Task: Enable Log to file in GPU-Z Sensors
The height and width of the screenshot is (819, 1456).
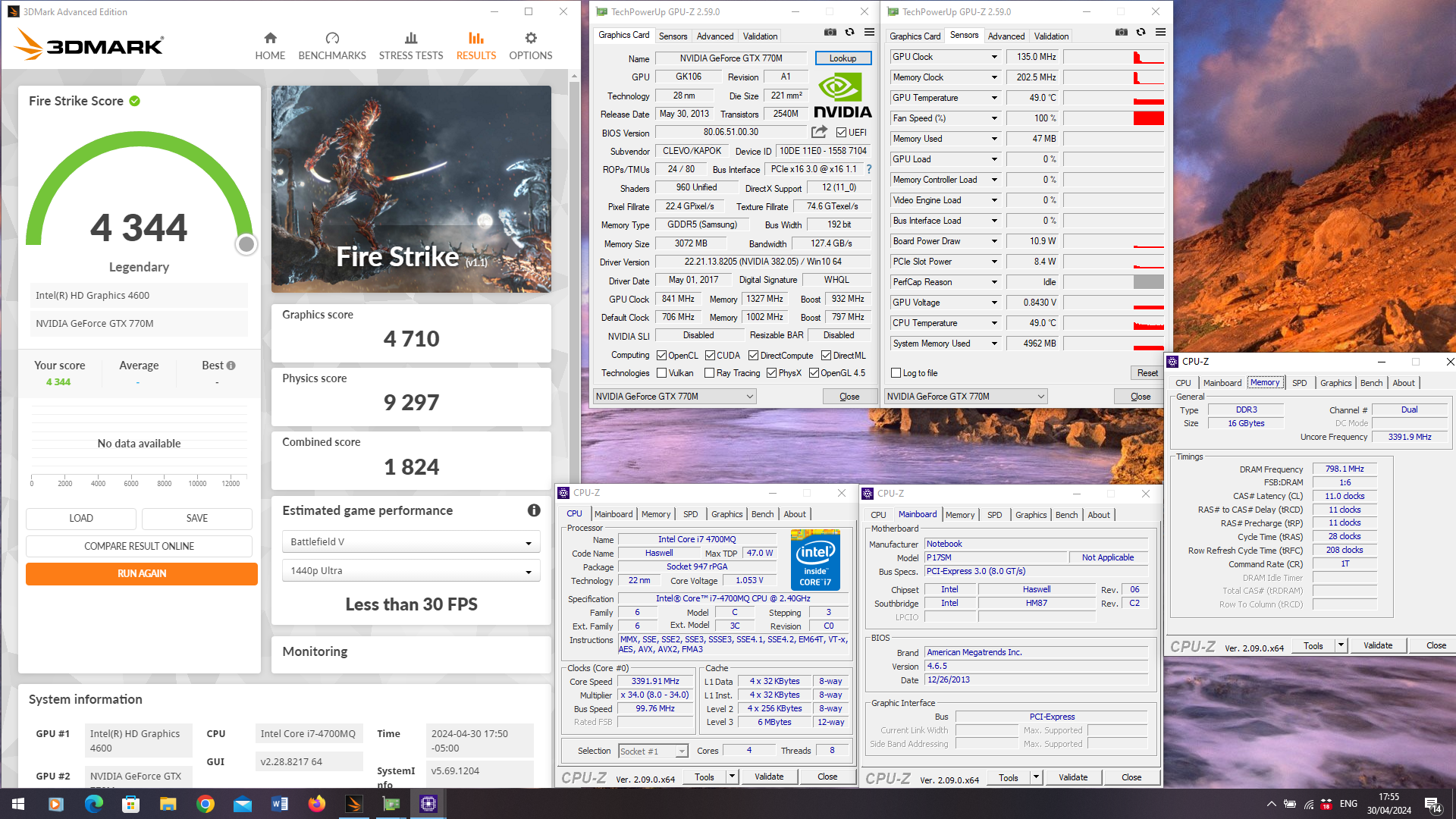Action: click(x=896, y=373)
